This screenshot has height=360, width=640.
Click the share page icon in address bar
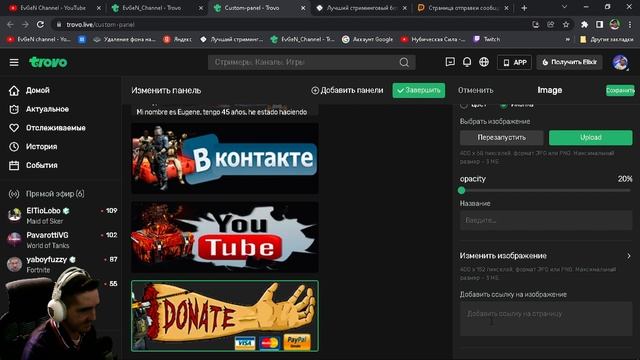tap(551, 24)
